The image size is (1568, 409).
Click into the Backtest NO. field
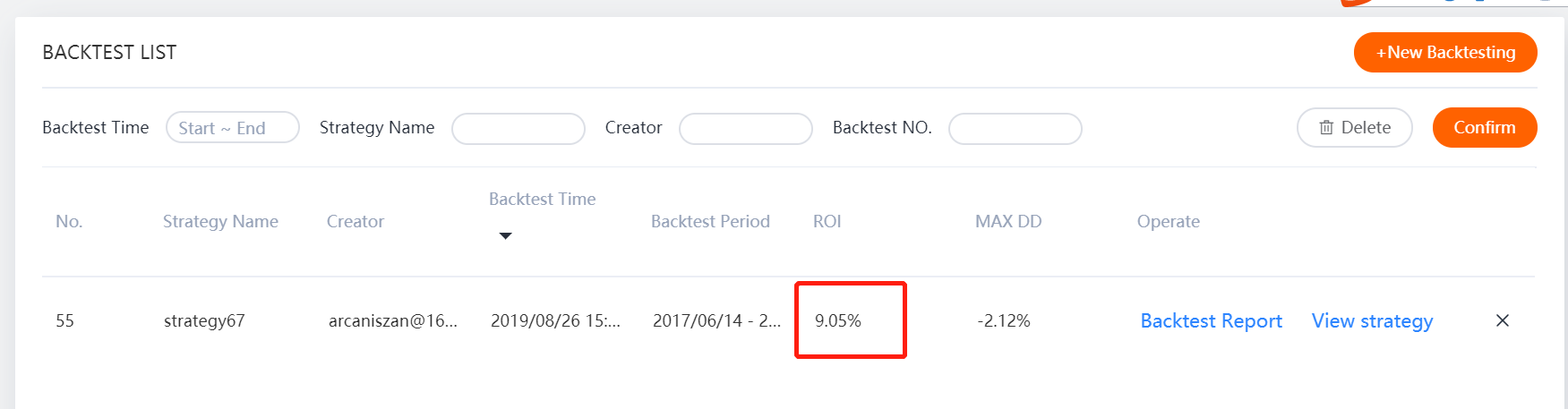pyautogui.click(x=1015, y=129)
